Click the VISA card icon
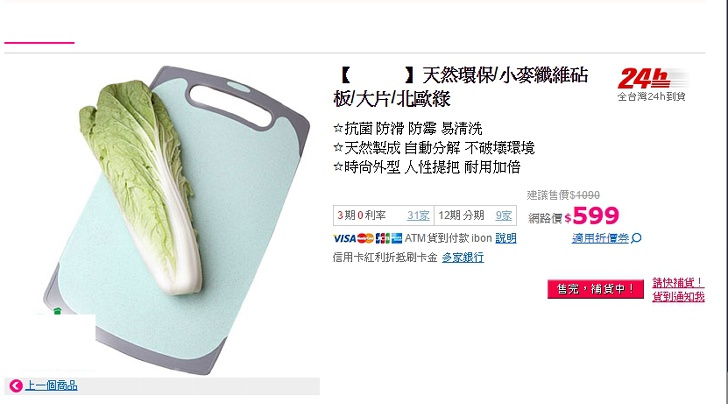 (344, 239)
